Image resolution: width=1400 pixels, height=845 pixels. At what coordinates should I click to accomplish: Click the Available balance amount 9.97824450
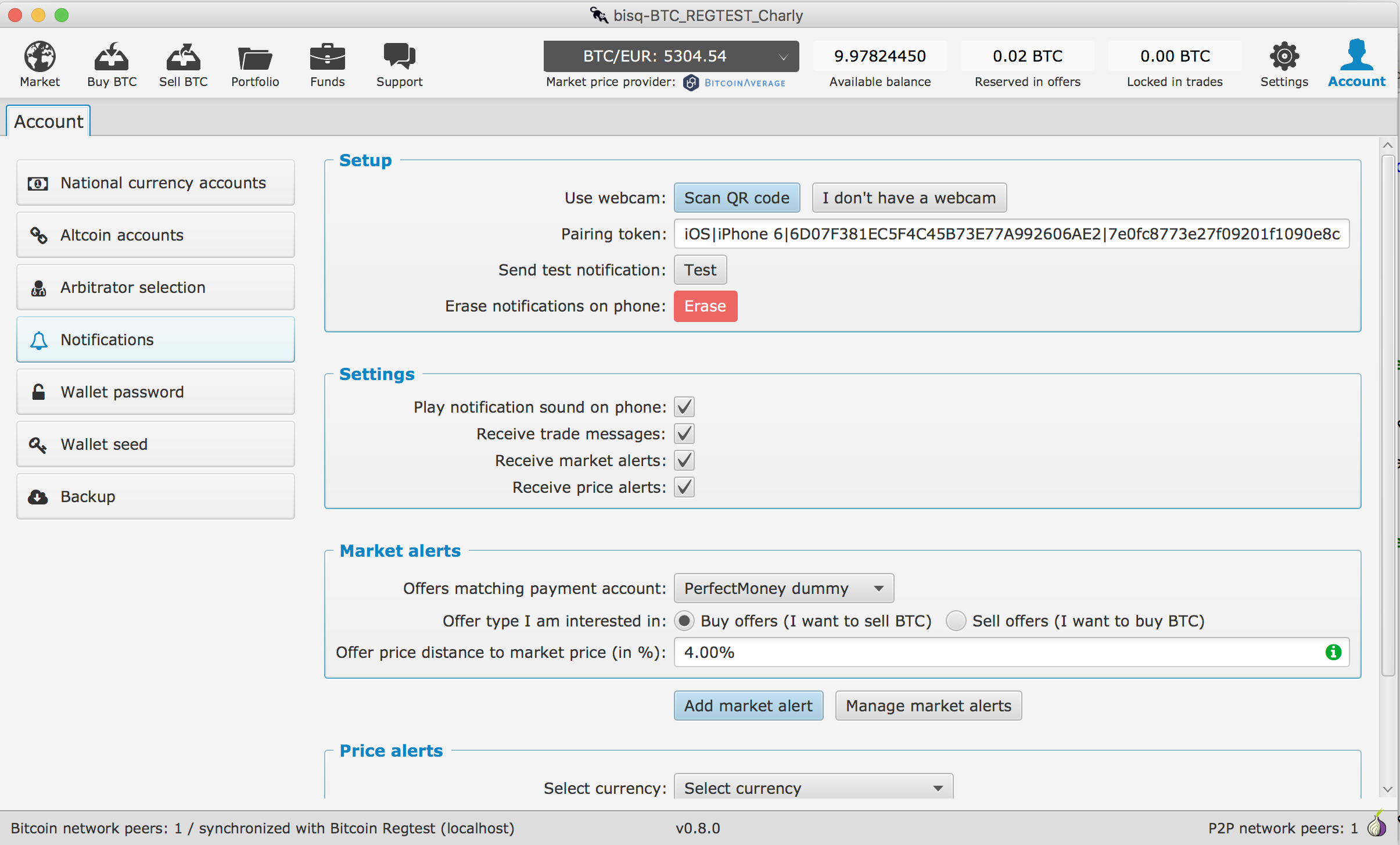point(880,56)
